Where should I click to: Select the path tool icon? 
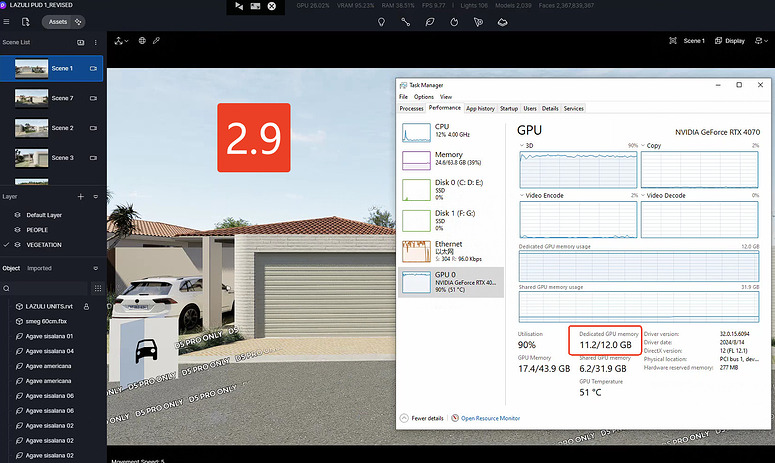(405, 22)
